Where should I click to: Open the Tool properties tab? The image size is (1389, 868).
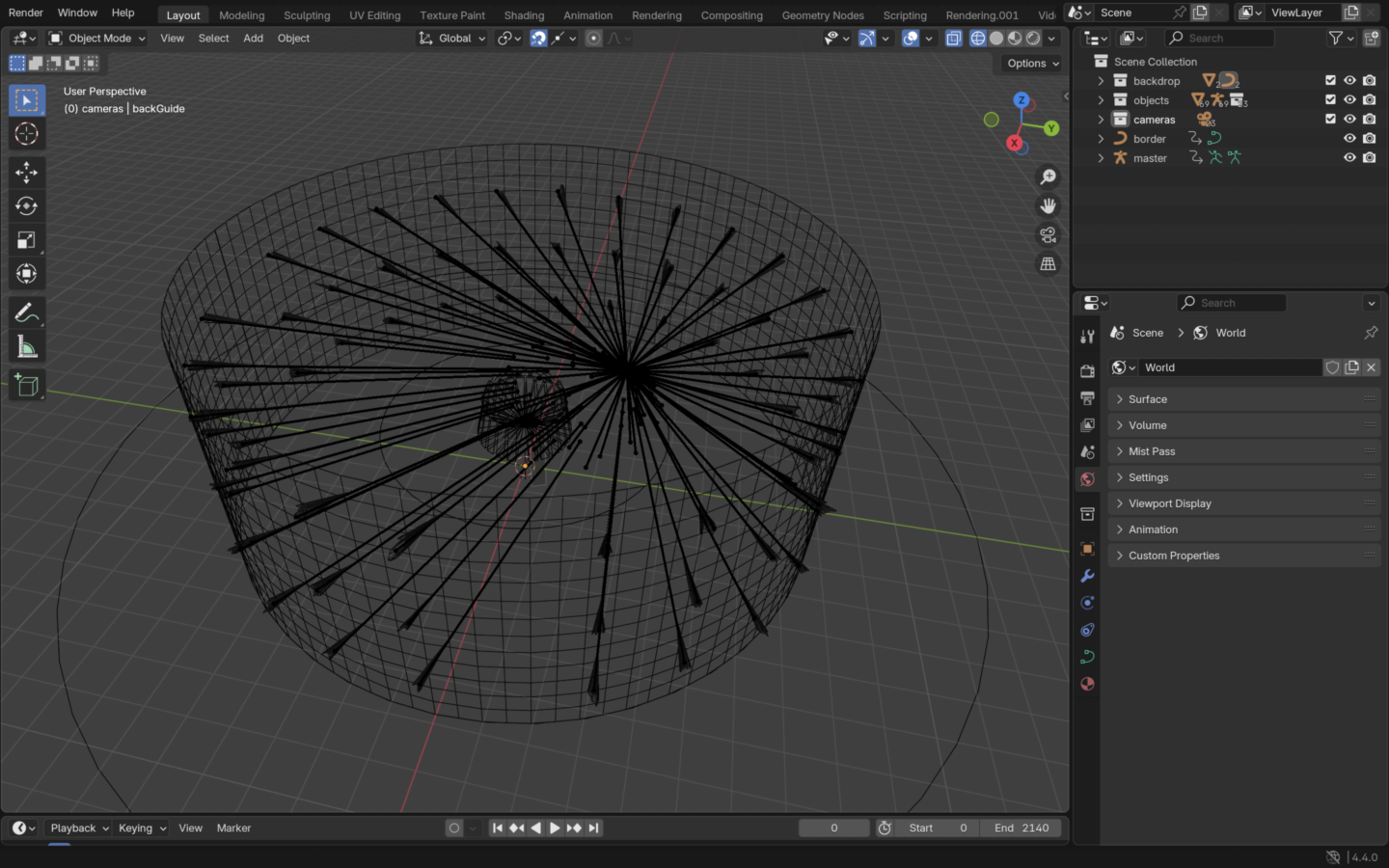click(x=1087, y=337)
